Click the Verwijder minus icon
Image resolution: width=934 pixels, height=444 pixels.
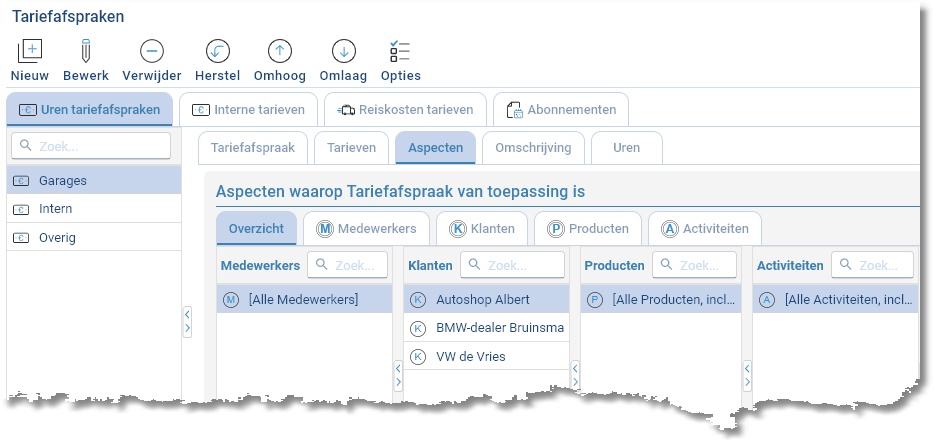(152, 52)
